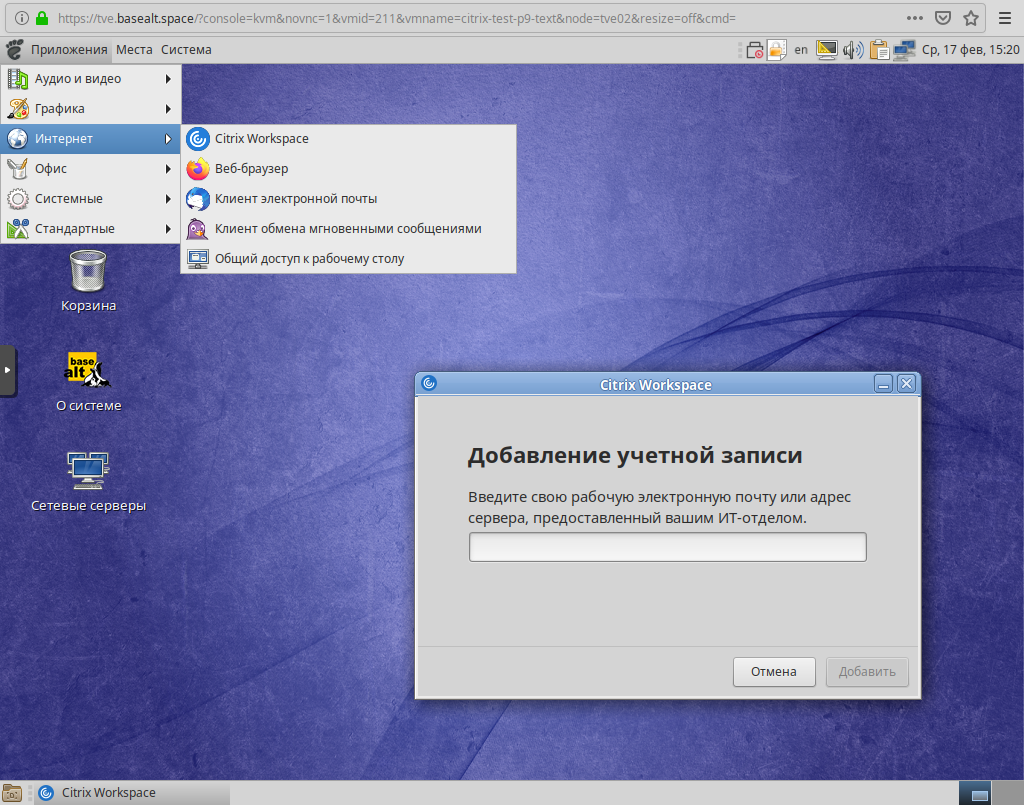Click the Отмена button
The image size is (1024, 805).
(774, 672)
